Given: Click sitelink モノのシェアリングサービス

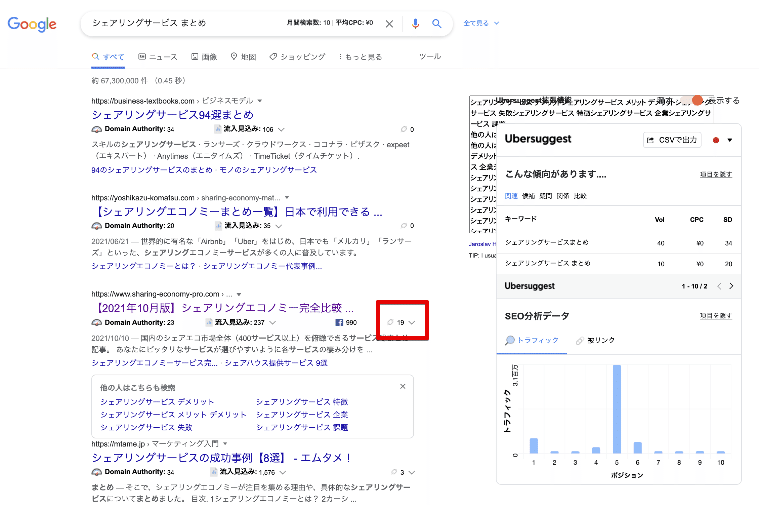Looking at the screenshot, I should click(x=268, y=170).
